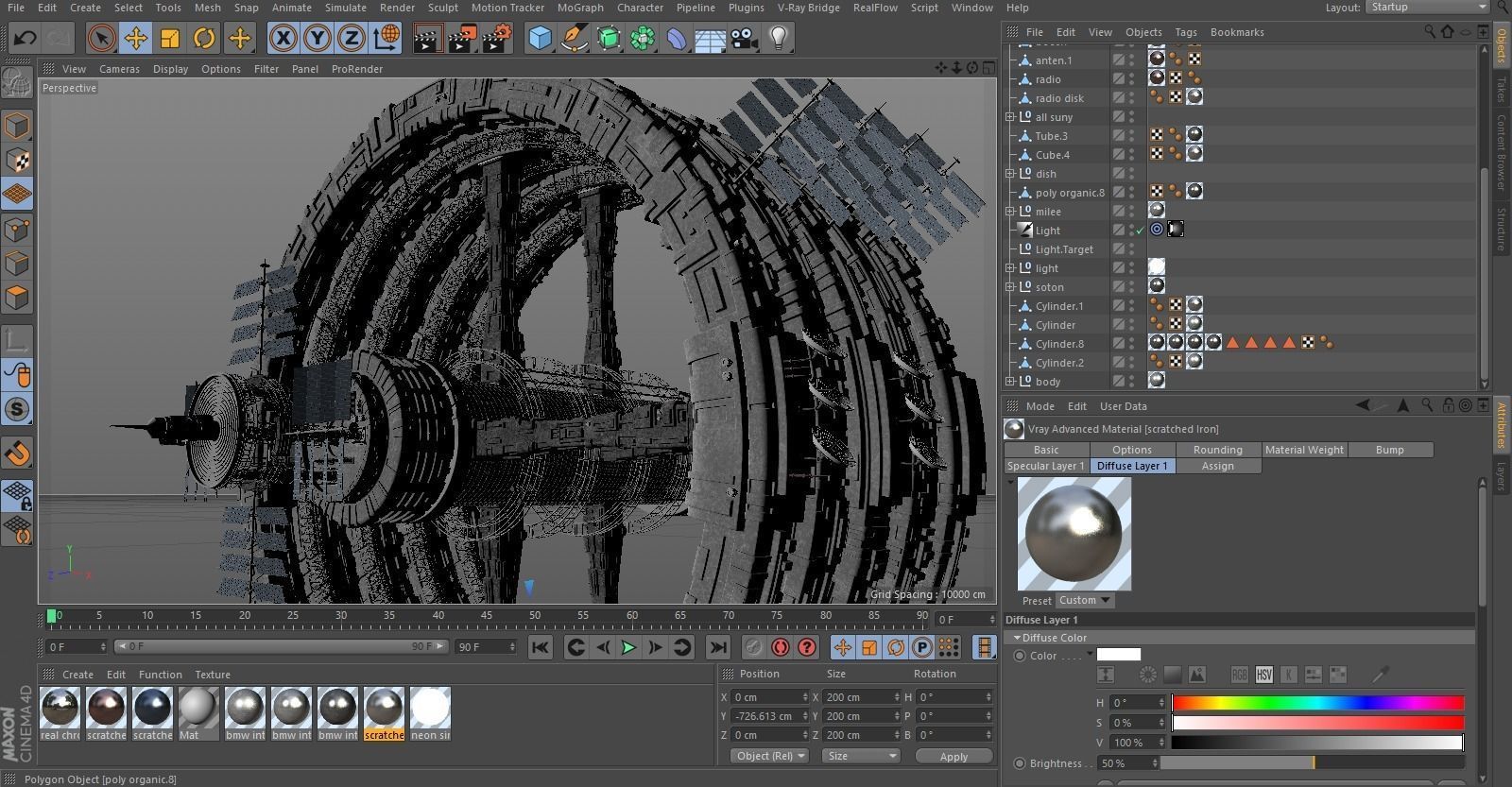Select the HSV color mode button

[1263, 675]
